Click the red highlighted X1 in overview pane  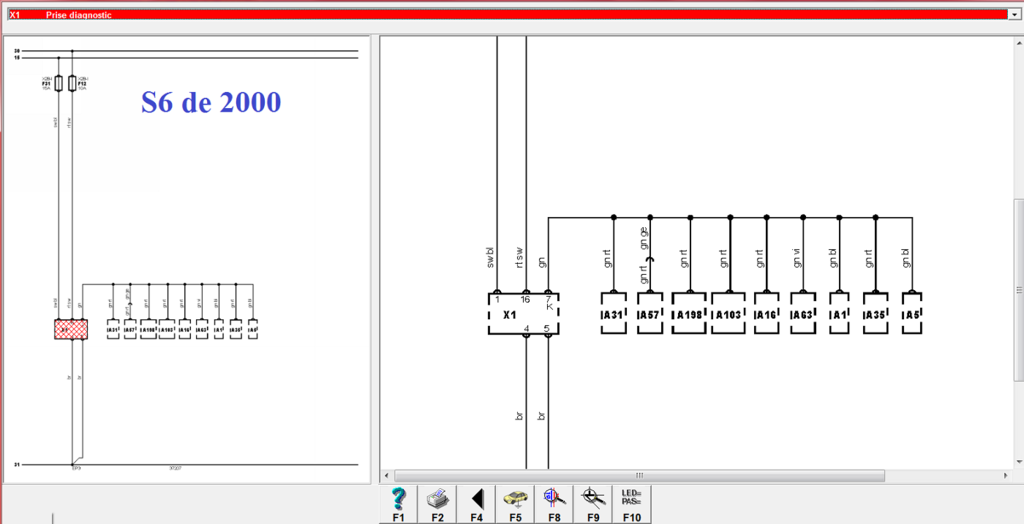71,329
